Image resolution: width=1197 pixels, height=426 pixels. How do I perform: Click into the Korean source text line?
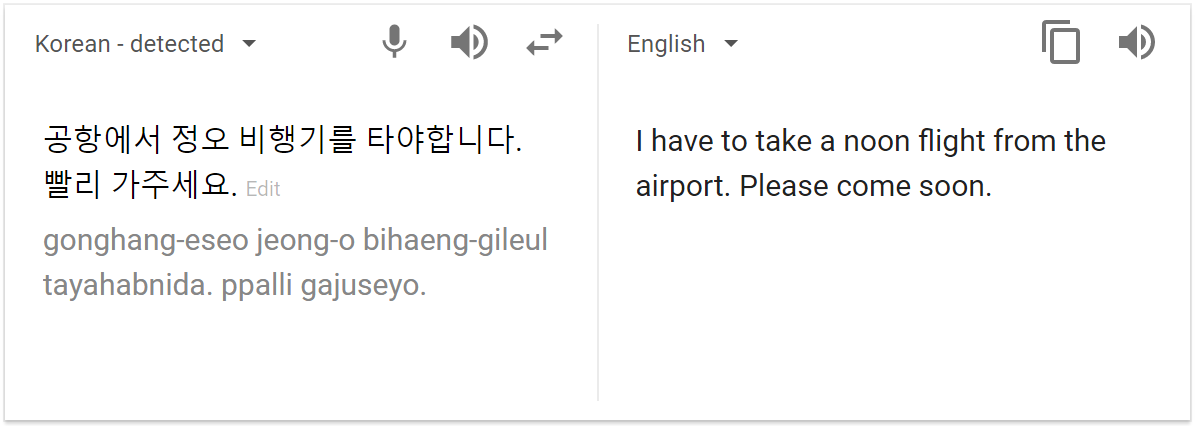pos(282,141)
